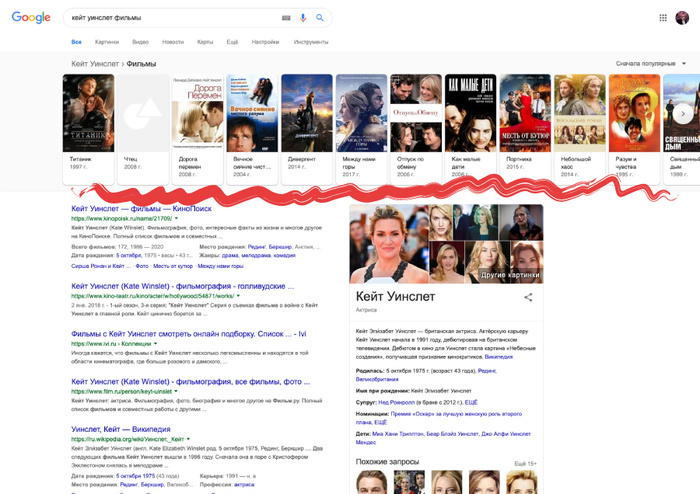Expand kinopoisk.ru URL dropdown arrow
700x494 pixels.
pos(176,219)
